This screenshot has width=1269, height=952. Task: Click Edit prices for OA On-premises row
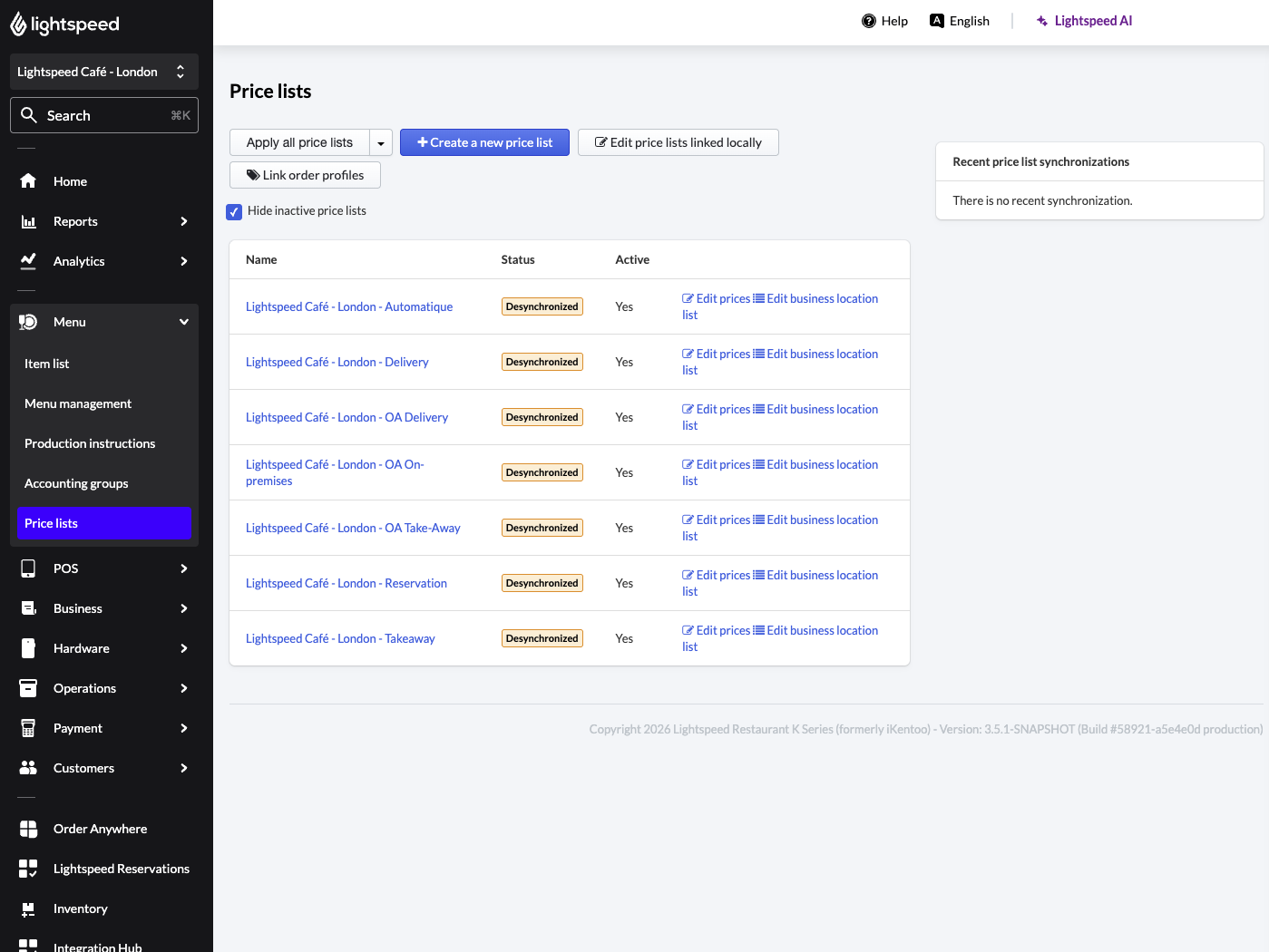(717, 464)
